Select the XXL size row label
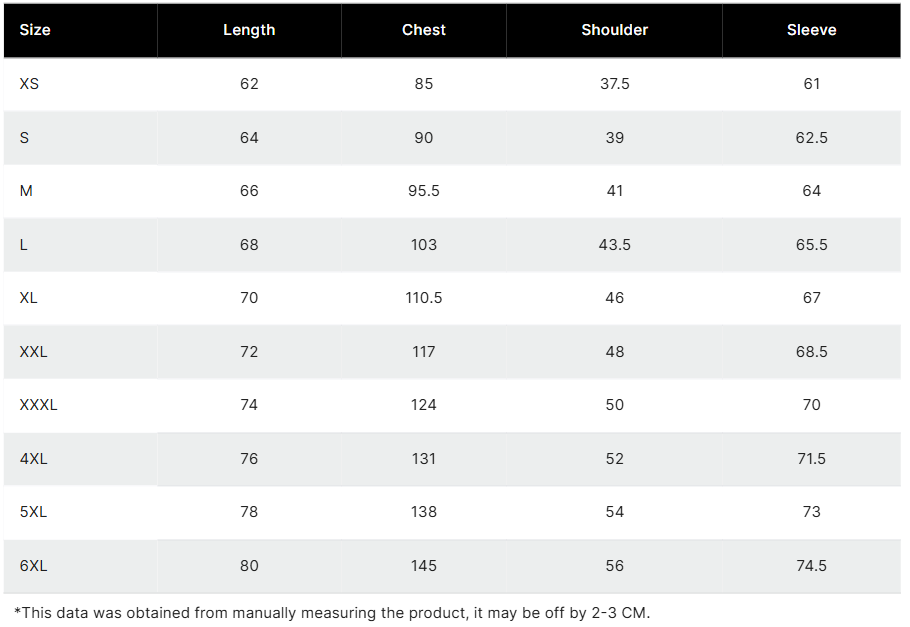910x627 pixels. 33,352
